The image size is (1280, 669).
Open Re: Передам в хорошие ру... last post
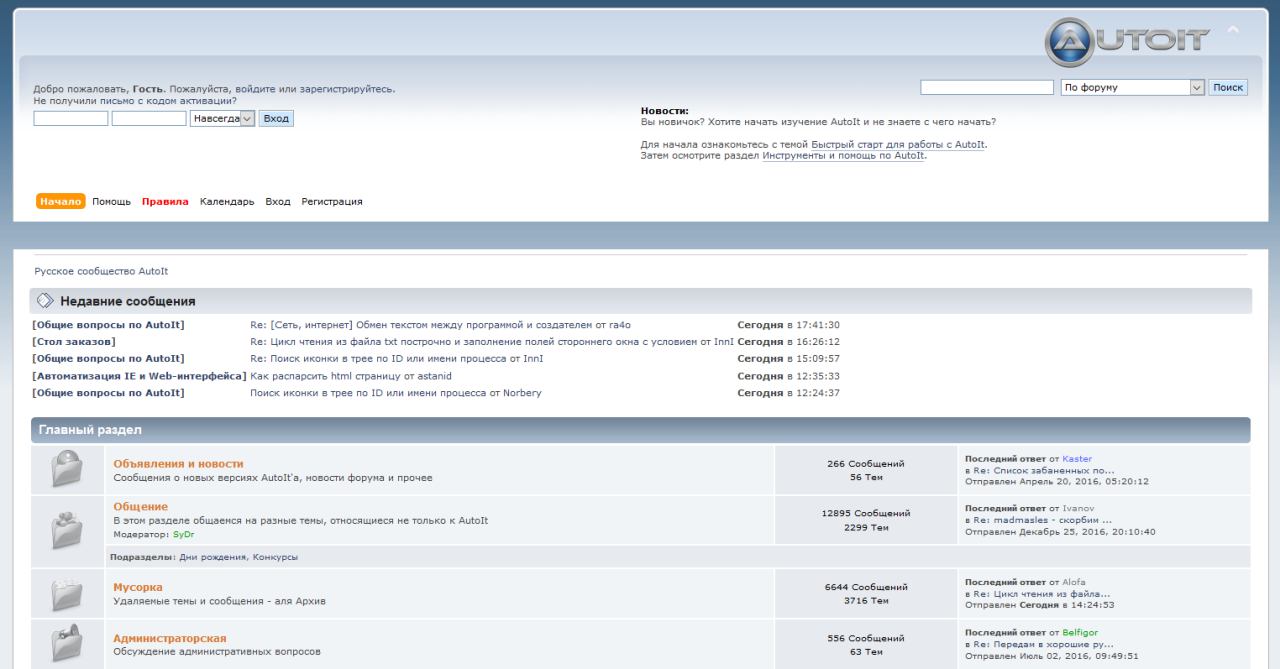(1042, 644)
